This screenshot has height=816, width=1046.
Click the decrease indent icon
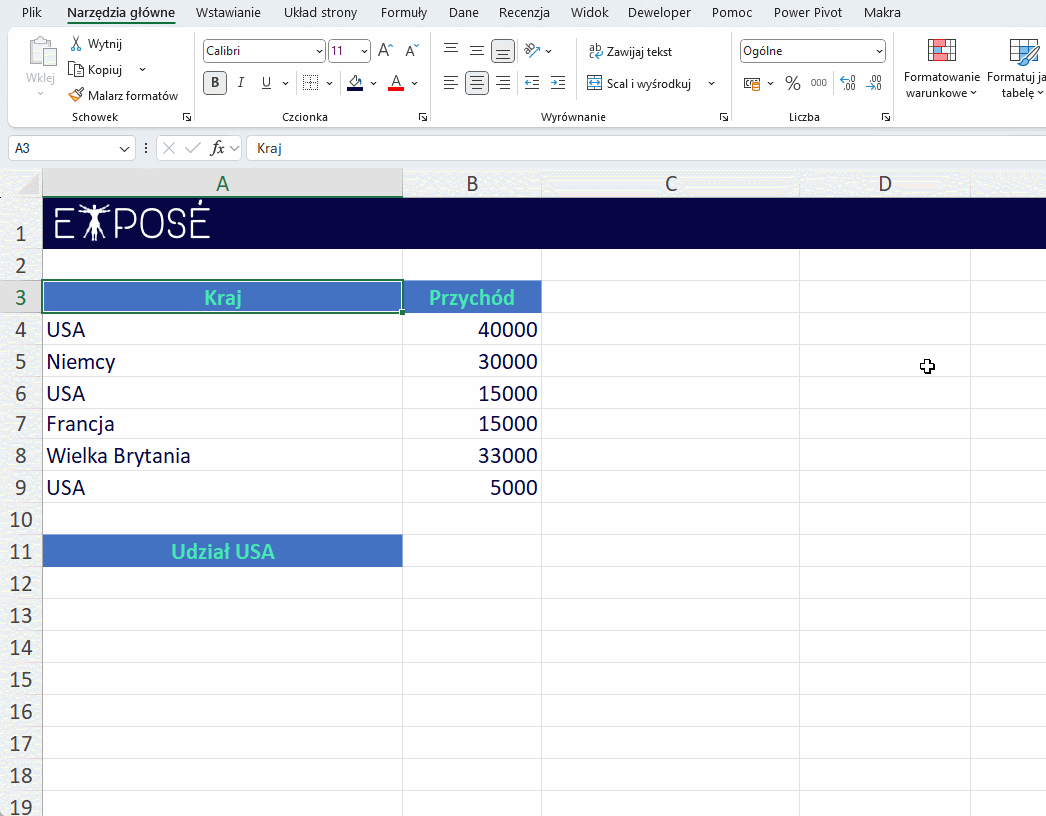click(532, 83)
